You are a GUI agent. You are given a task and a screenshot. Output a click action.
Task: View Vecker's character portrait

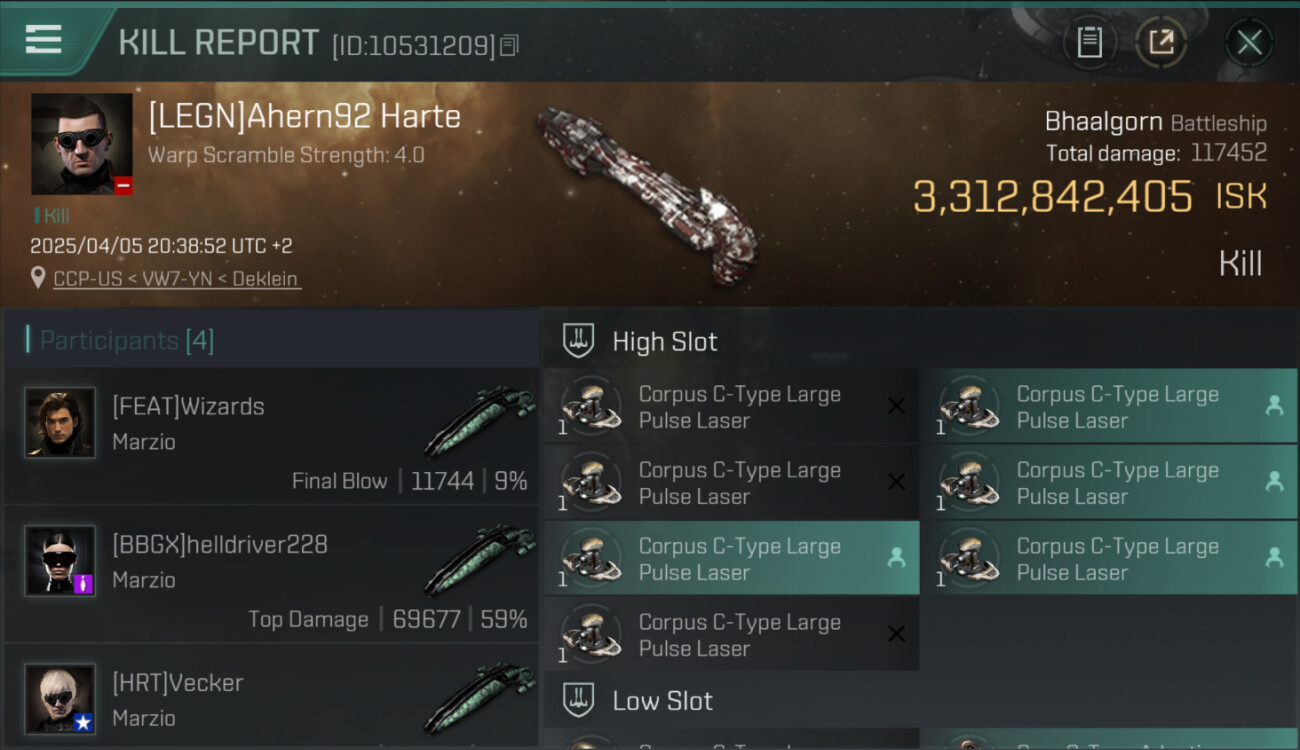coord(61,698)
